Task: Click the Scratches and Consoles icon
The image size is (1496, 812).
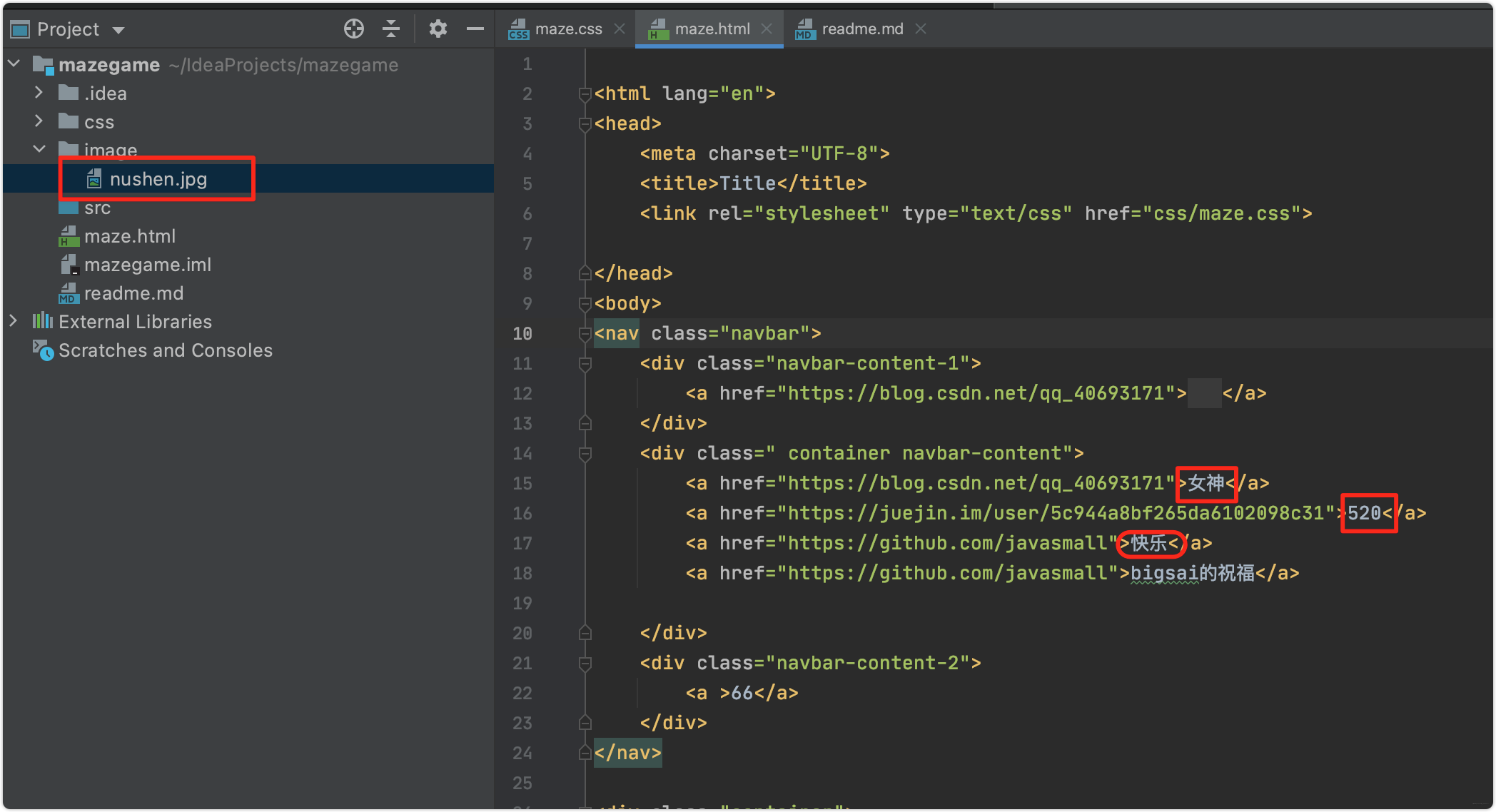Action: tap(43, 350)
